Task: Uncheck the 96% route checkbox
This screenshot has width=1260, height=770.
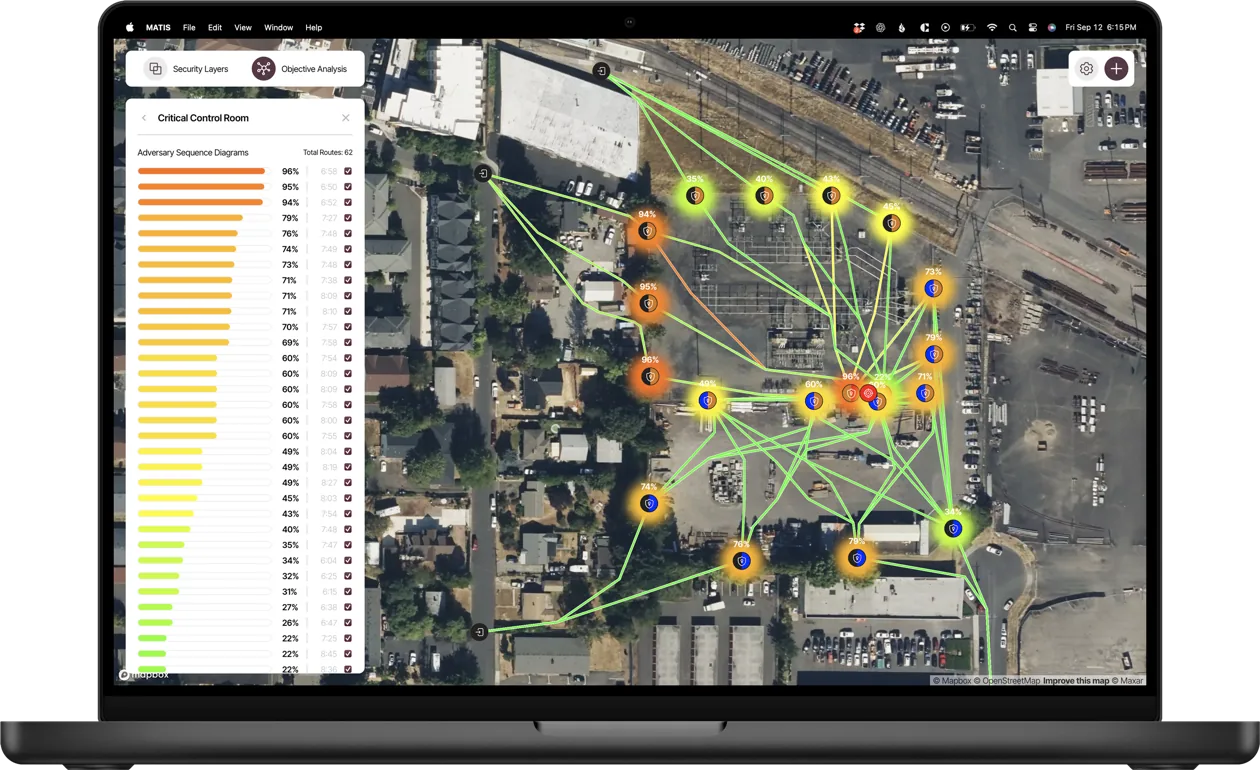Action: (348, 172)
